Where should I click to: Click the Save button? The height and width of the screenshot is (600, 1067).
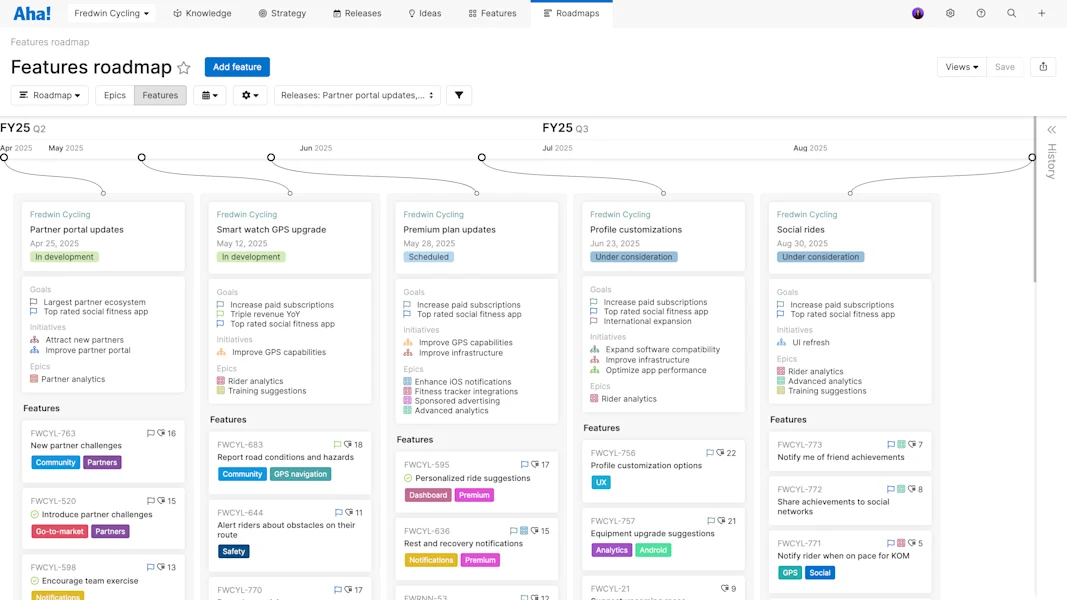1004,67
